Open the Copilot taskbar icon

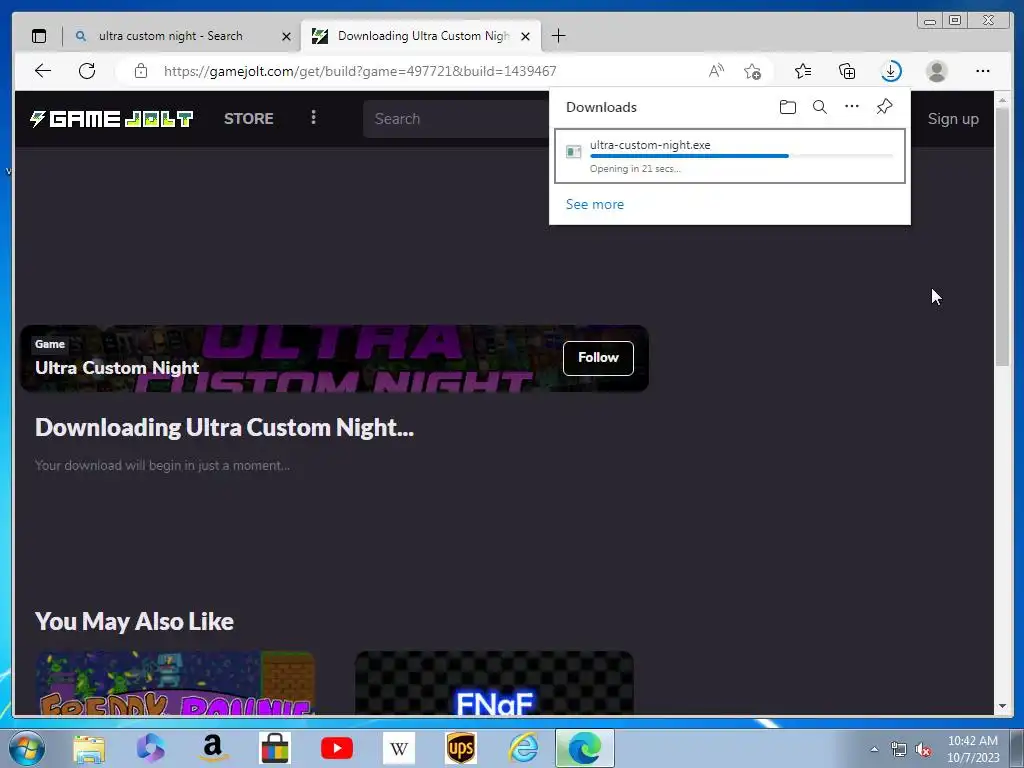point(151,748)
